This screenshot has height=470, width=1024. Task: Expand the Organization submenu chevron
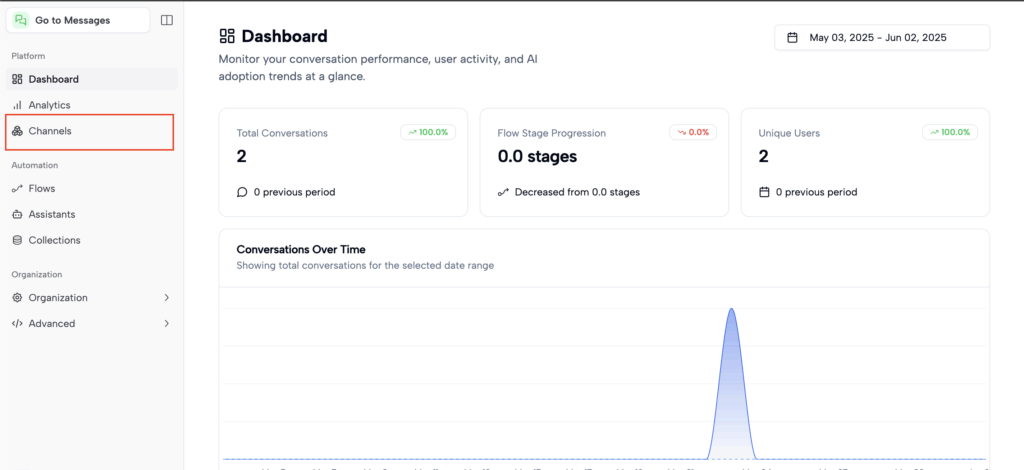click(166, 298)
